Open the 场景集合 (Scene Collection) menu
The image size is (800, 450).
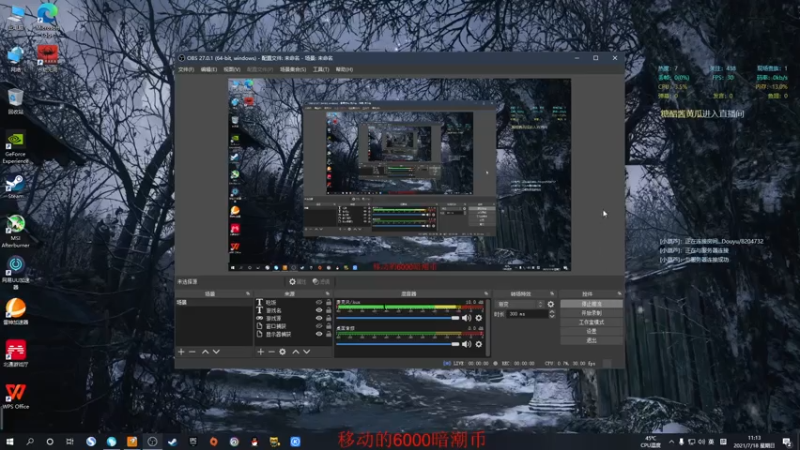click(x=292, y=69)
